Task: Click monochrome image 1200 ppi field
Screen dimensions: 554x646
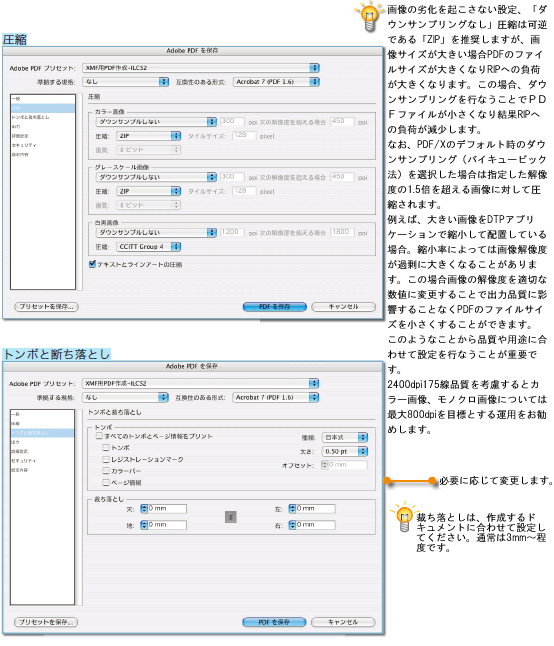Action: pos(232,232)
